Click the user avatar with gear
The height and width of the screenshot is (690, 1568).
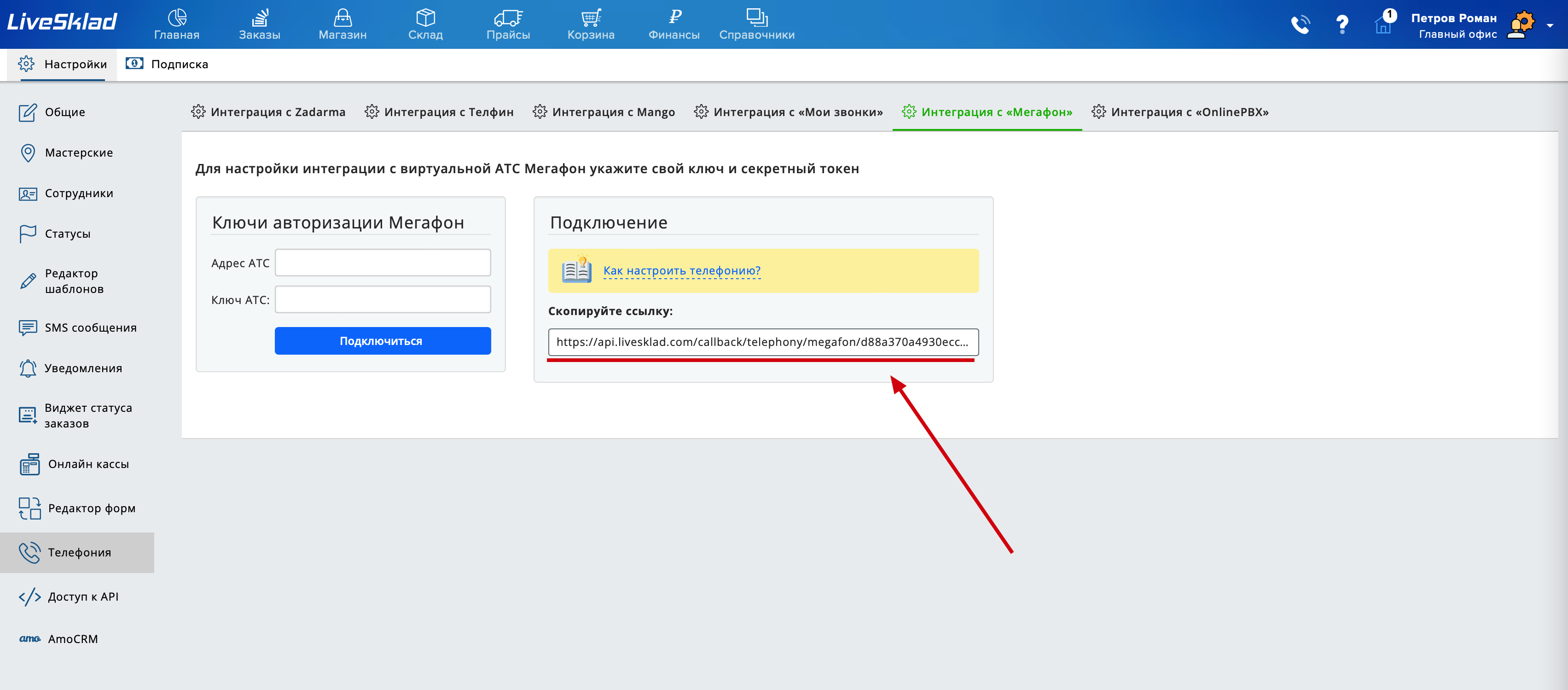(x=1521, y=25)
